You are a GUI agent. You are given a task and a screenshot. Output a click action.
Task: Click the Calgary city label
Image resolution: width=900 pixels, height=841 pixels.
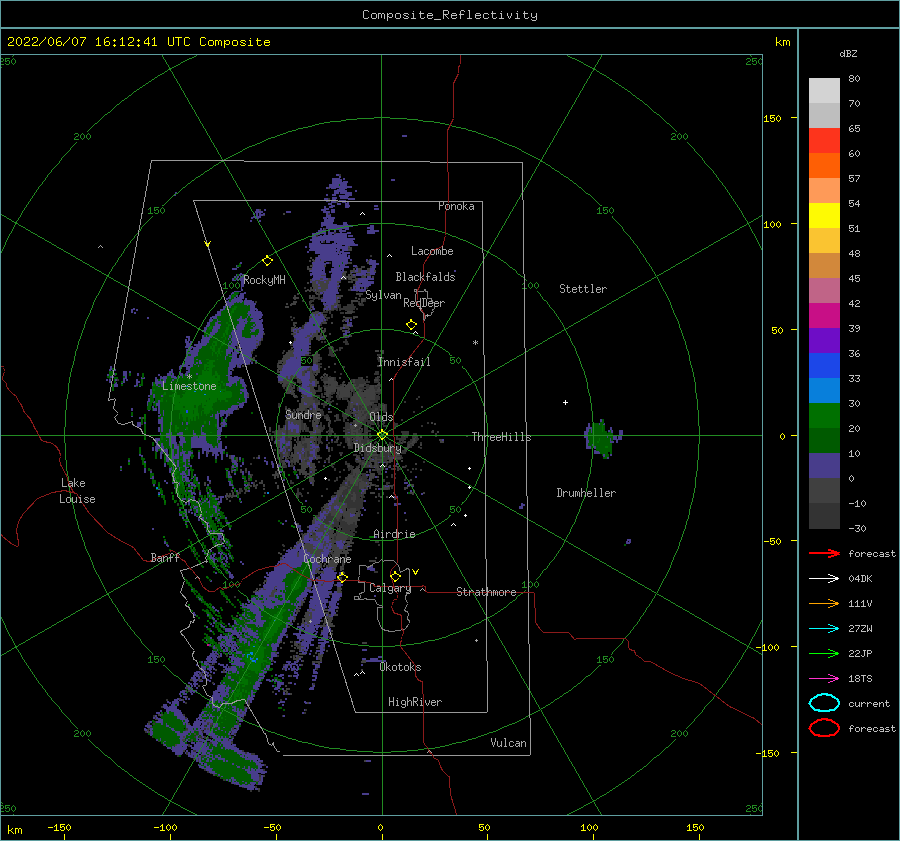390,588
